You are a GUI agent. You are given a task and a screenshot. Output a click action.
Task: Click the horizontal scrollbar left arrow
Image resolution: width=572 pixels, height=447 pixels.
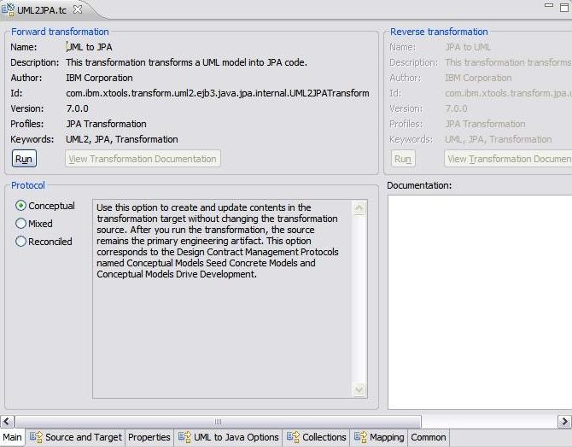point(7,421)
